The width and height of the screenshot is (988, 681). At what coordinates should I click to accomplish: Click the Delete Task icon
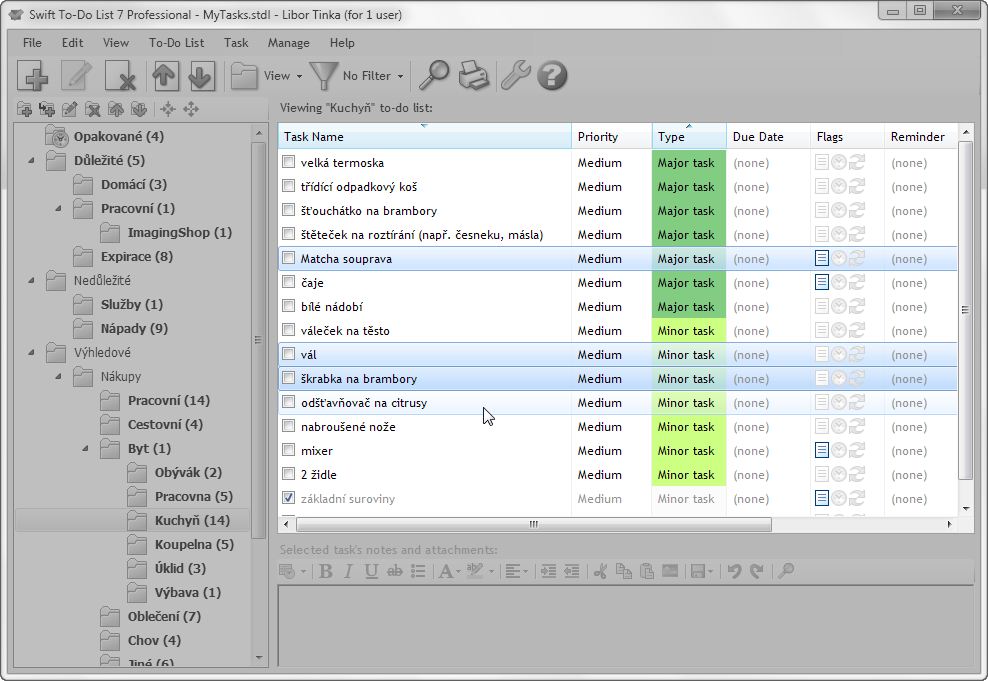tap(120, 76)
